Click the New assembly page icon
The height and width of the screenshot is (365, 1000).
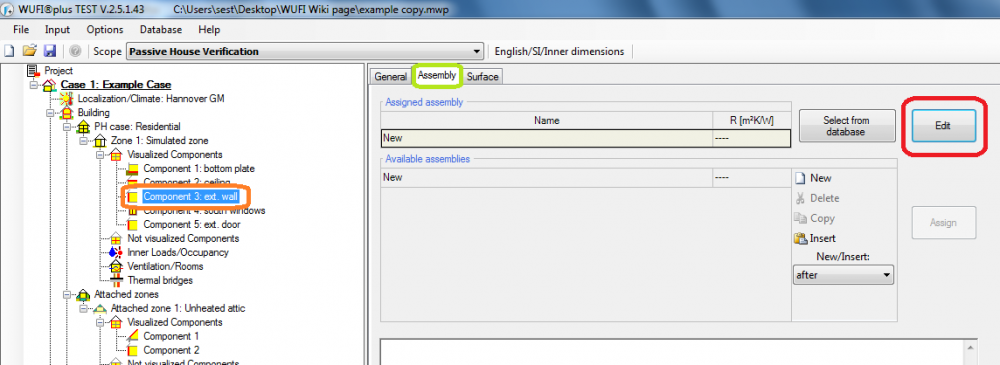[x=800, y=178]
